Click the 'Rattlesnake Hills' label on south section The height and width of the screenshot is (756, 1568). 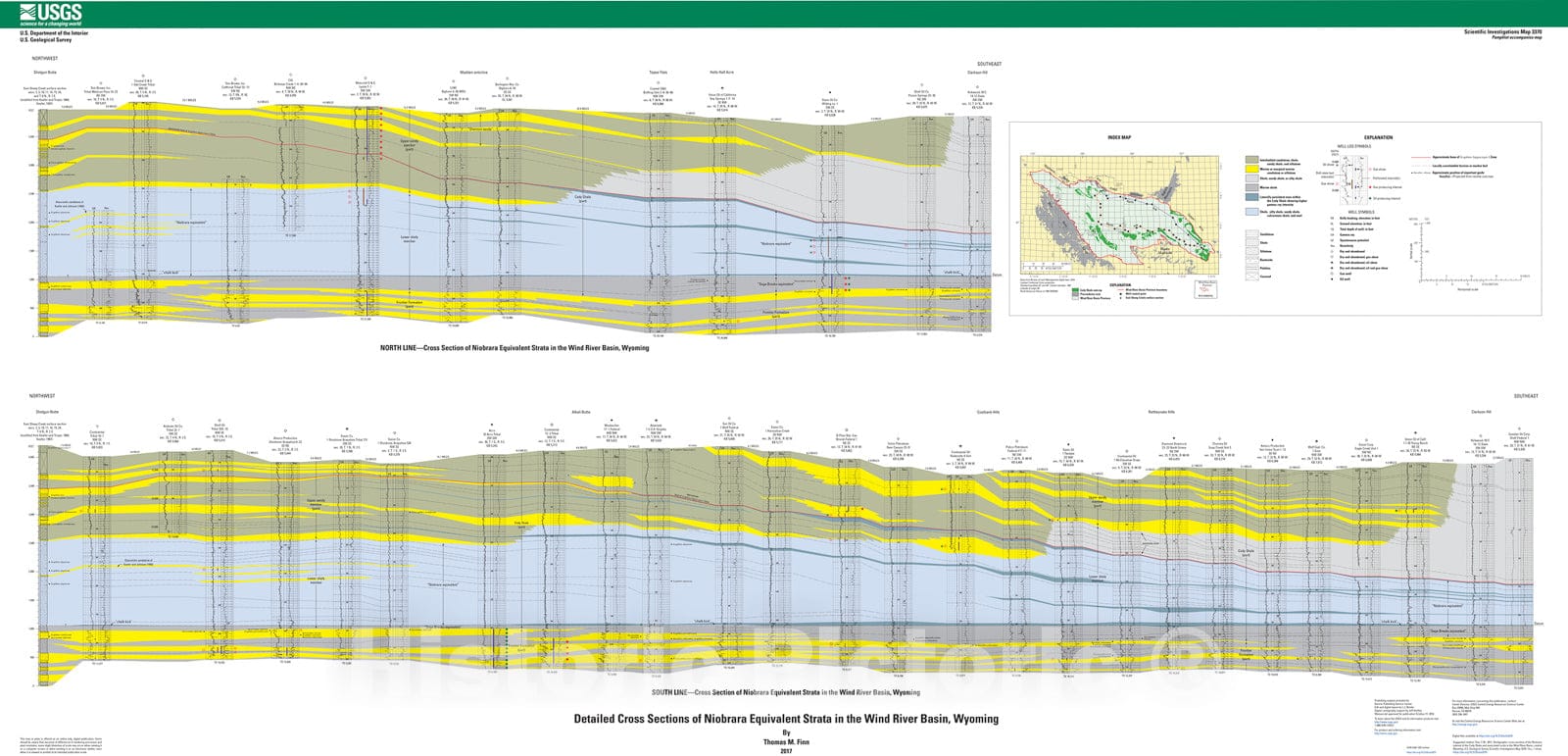[x=1161, y=412]
